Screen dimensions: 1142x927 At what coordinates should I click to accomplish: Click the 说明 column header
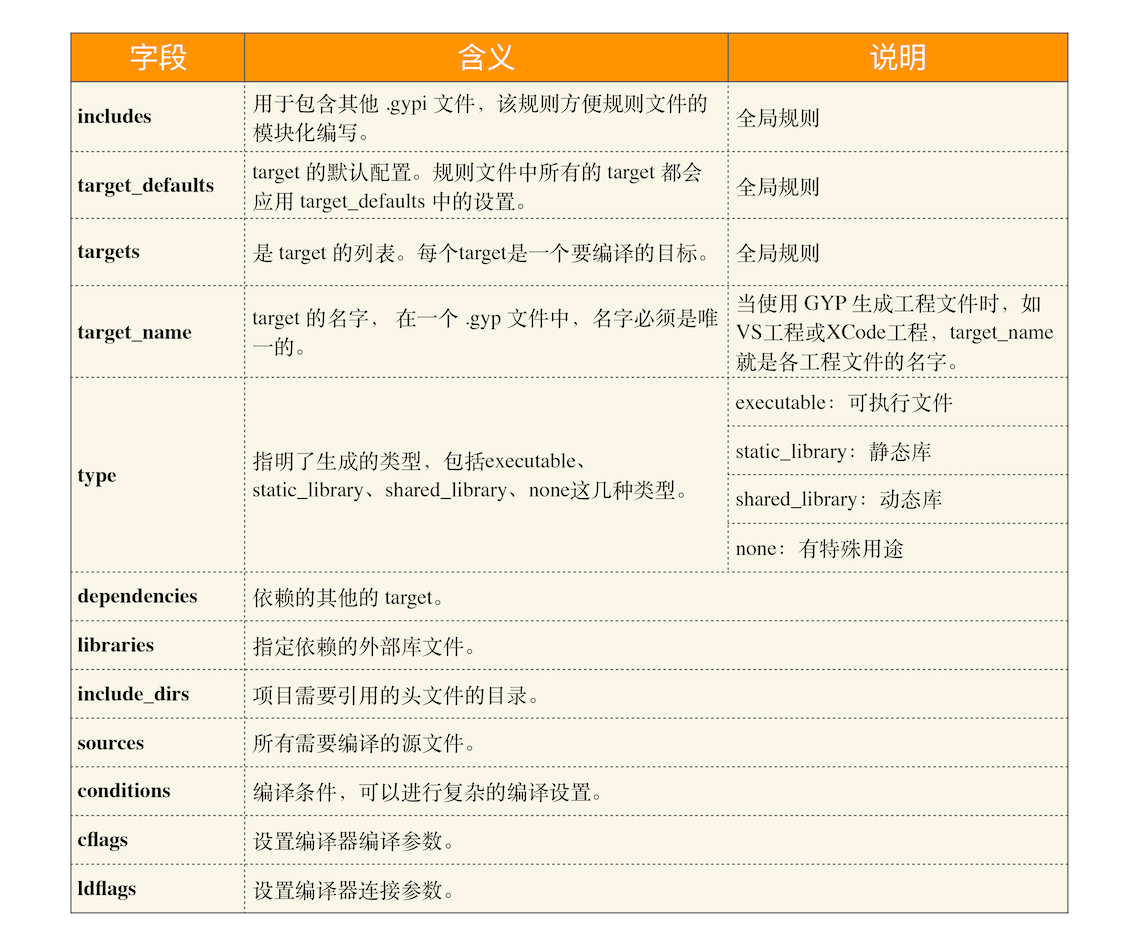897,58
